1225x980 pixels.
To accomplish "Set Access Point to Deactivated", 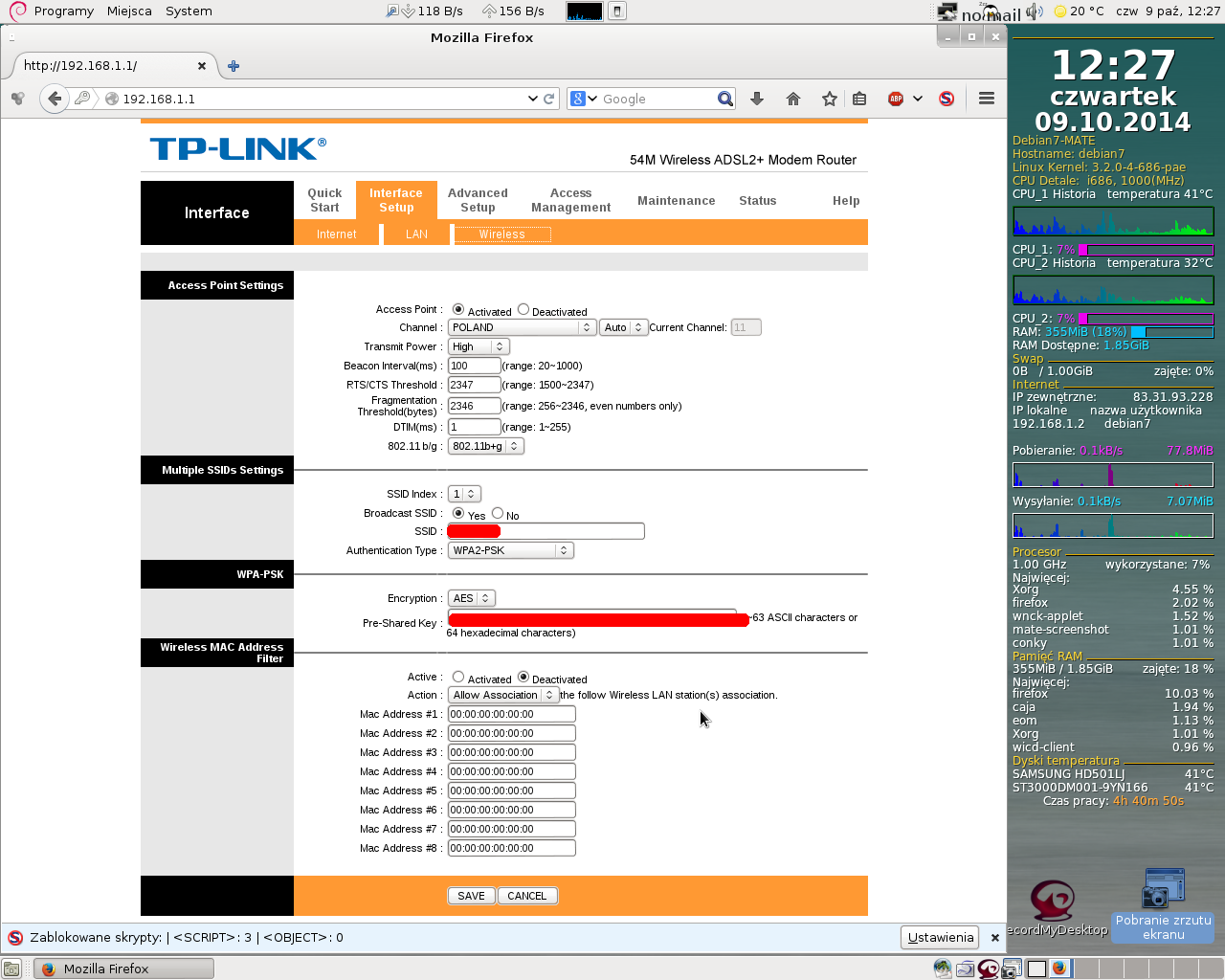I will (523, 309).
